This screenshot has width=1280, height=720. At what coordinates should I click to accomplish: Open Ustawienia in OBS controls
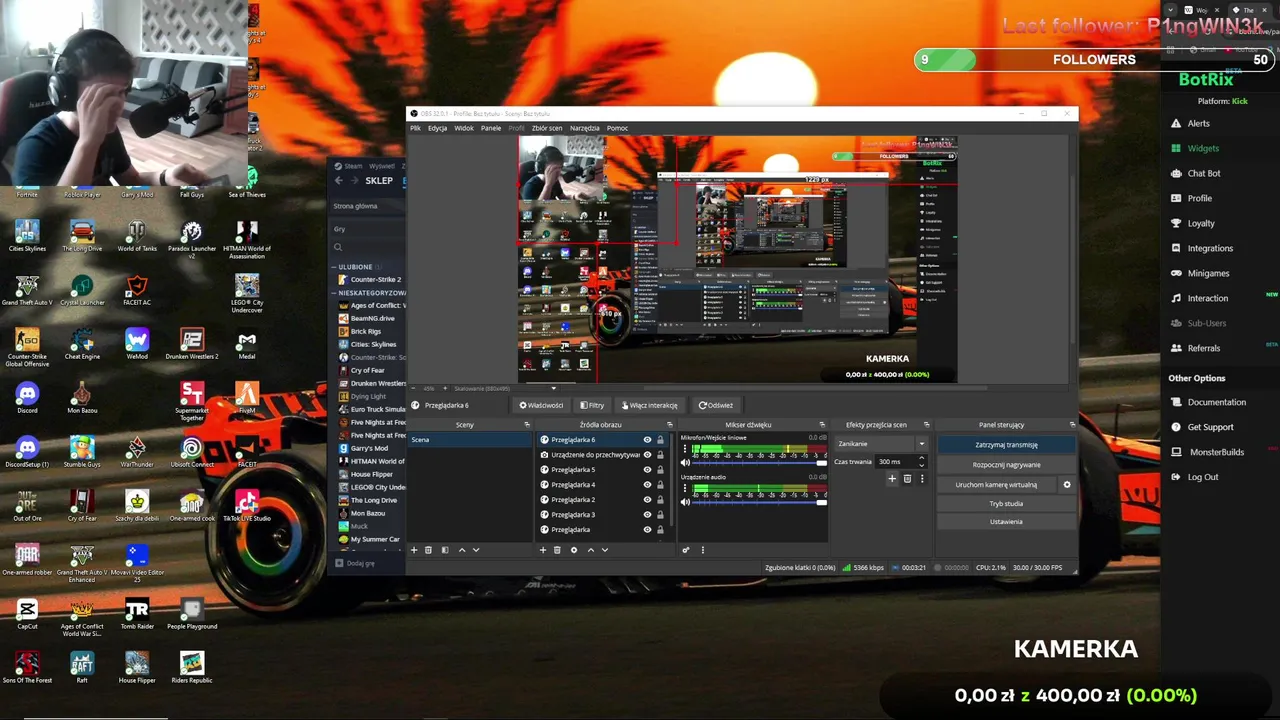1006,522
